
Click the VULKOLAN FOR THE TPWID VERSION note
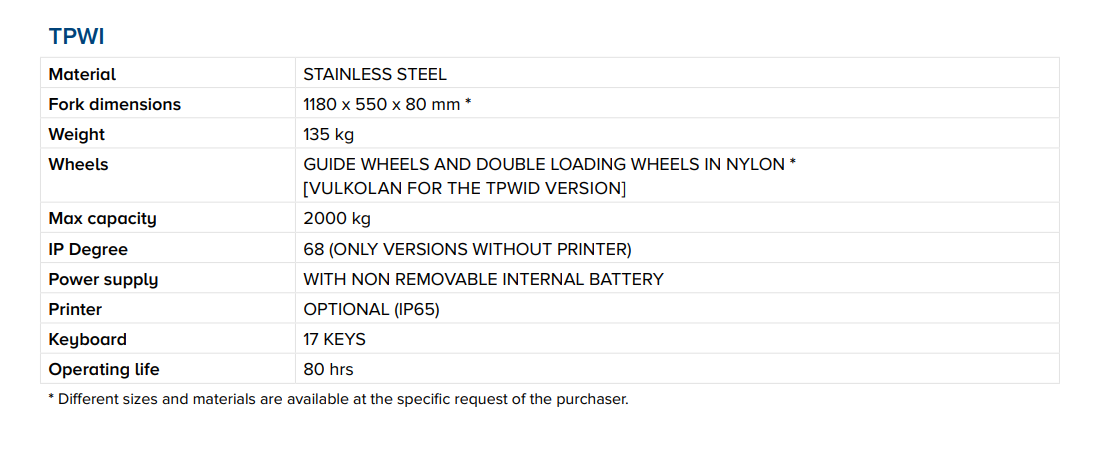pos(464,188)
